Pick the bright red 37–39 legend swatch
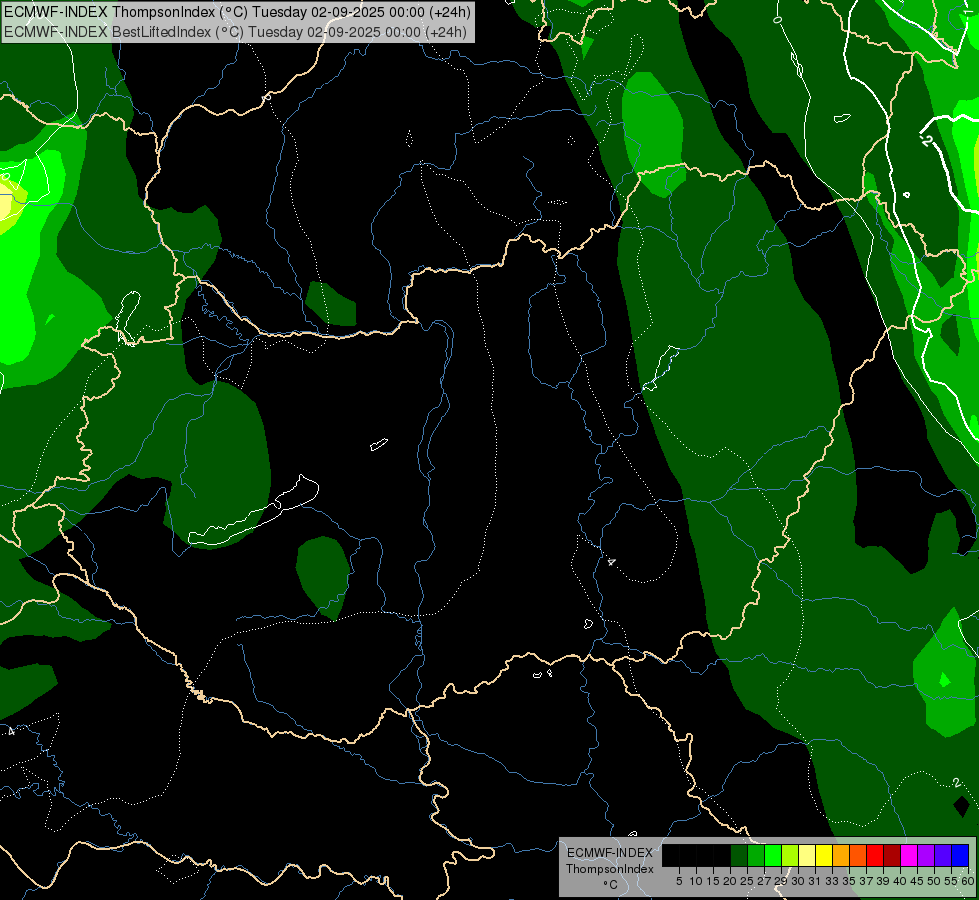The width and height of the screenshot is (979, 900). pos(875,855)
